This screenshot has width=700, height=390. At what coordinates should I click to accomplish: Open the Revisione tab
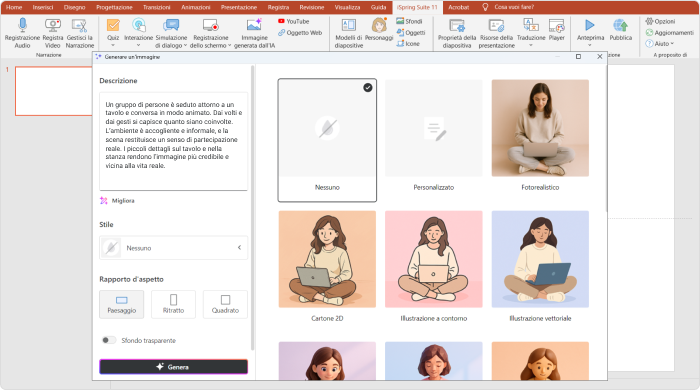312,7
